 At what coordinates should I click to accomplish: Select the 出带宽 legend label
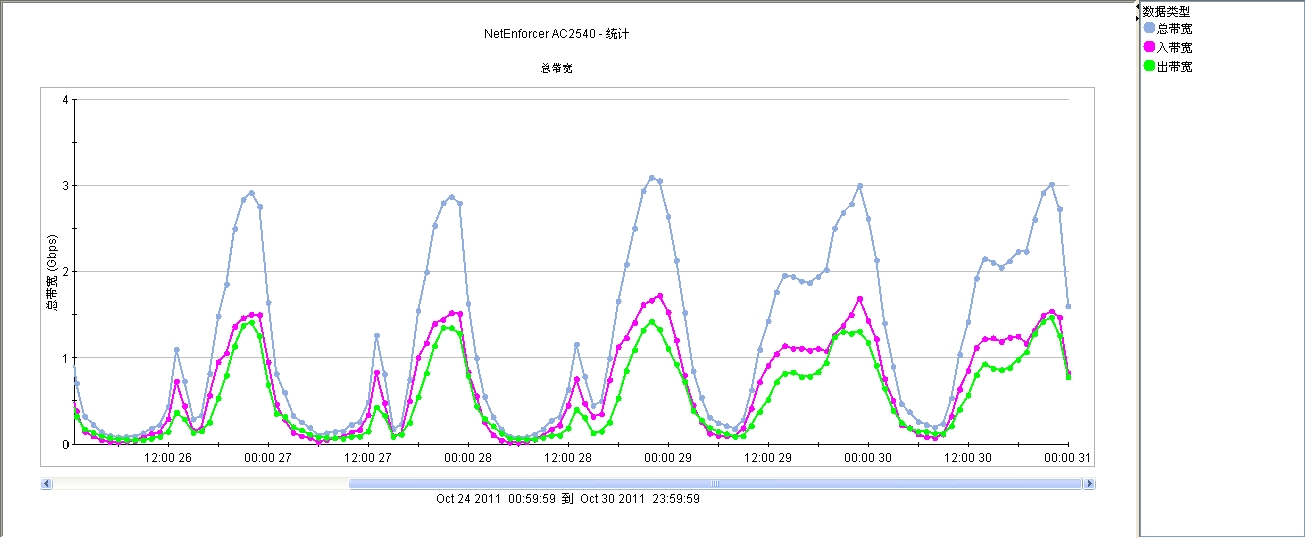coord(1174,67)
